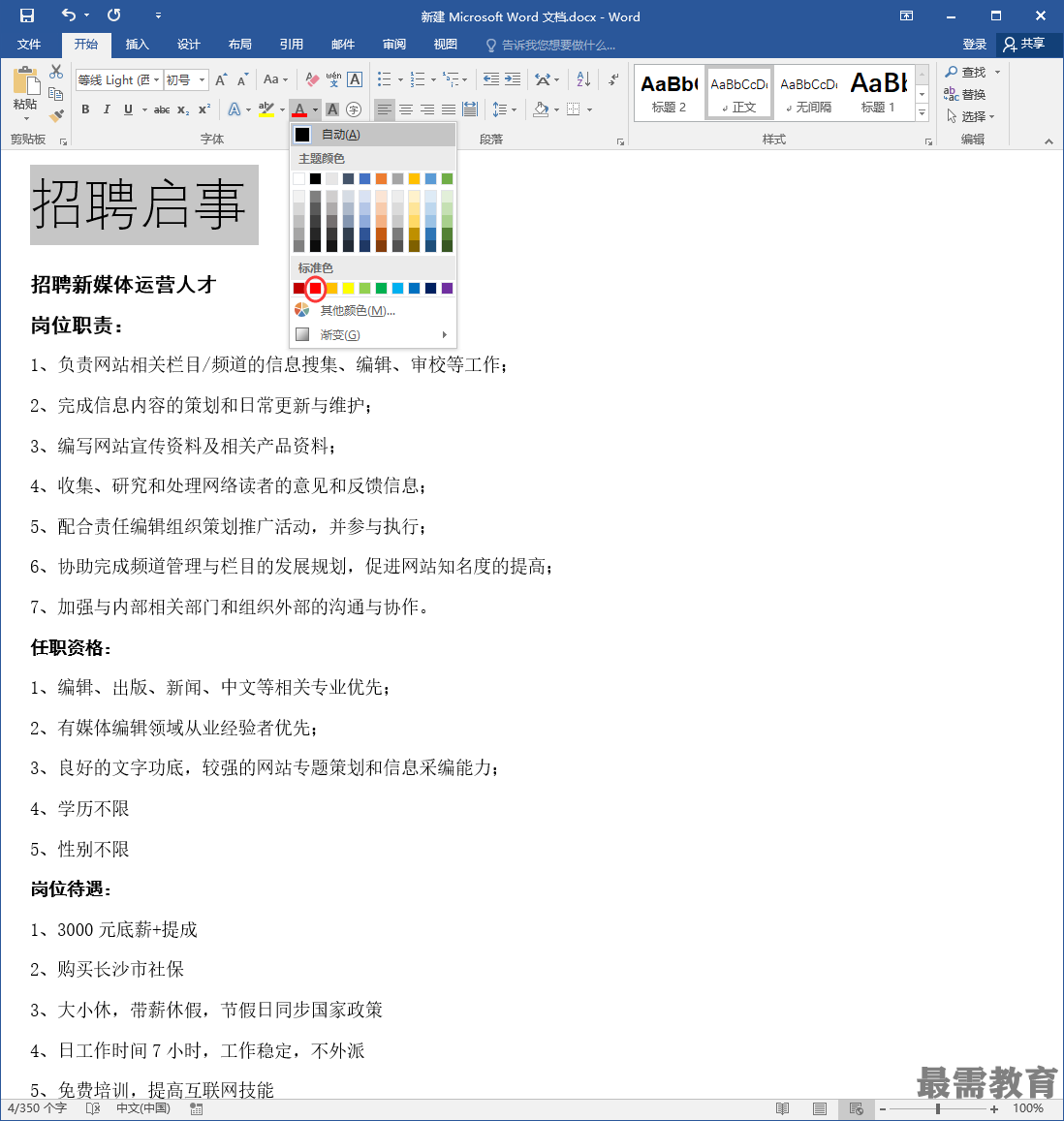Click the Copy icon

[x=56, y=94]
